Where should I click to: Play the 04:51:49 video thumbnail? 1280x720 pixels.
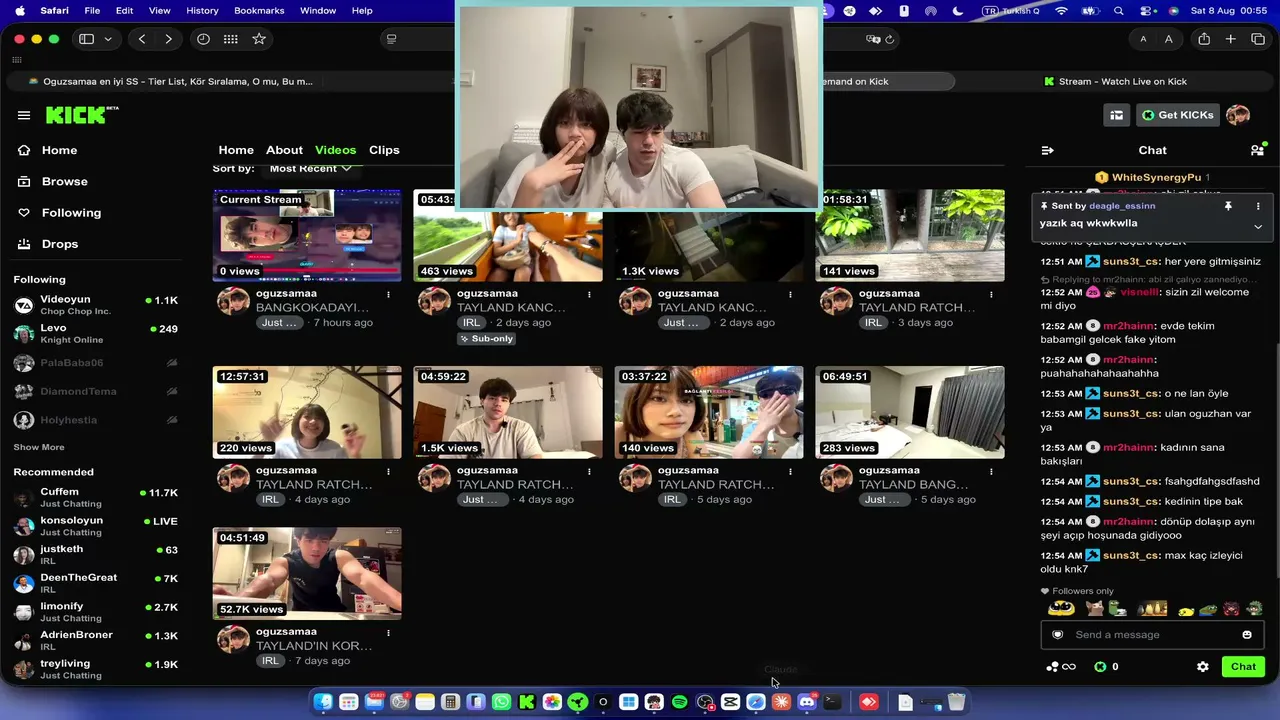(x=307, y=574)
